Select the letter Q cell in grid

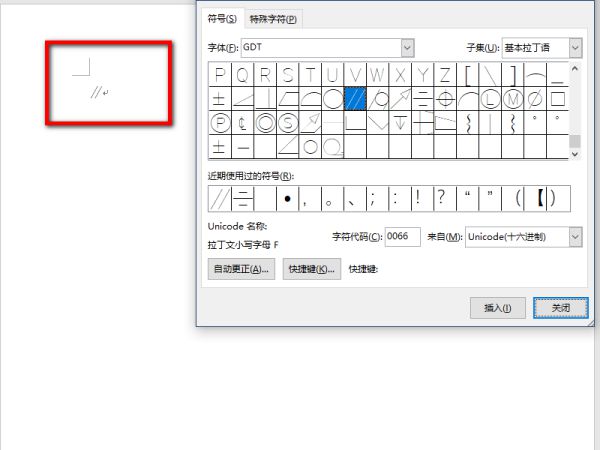[x=242, y=75]
